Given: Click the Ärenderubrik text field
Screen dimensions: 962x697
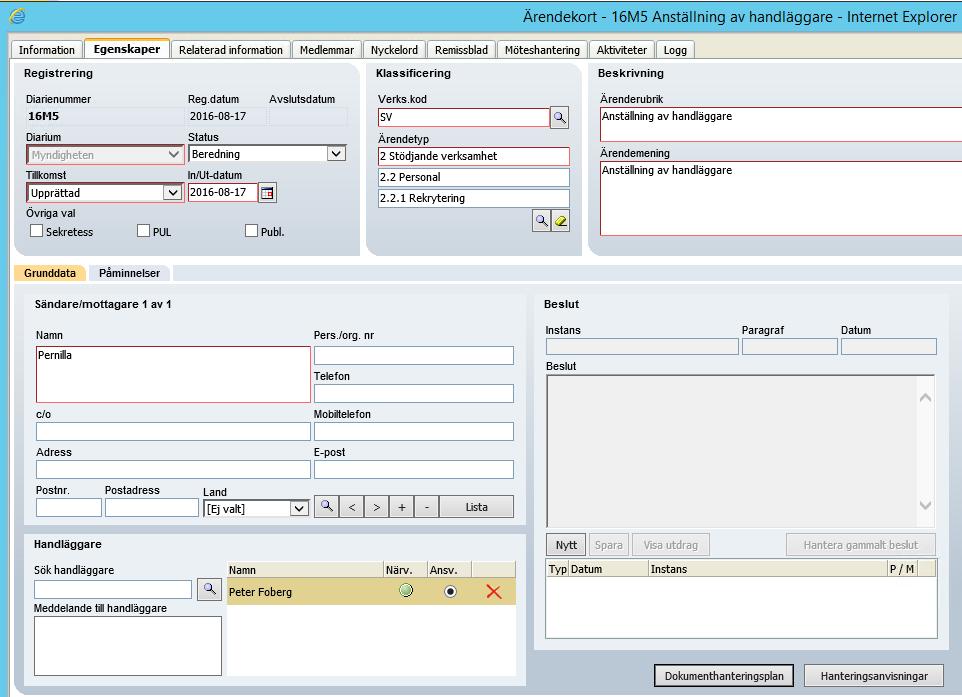Looking at the screenshot, I should (780, 125).
